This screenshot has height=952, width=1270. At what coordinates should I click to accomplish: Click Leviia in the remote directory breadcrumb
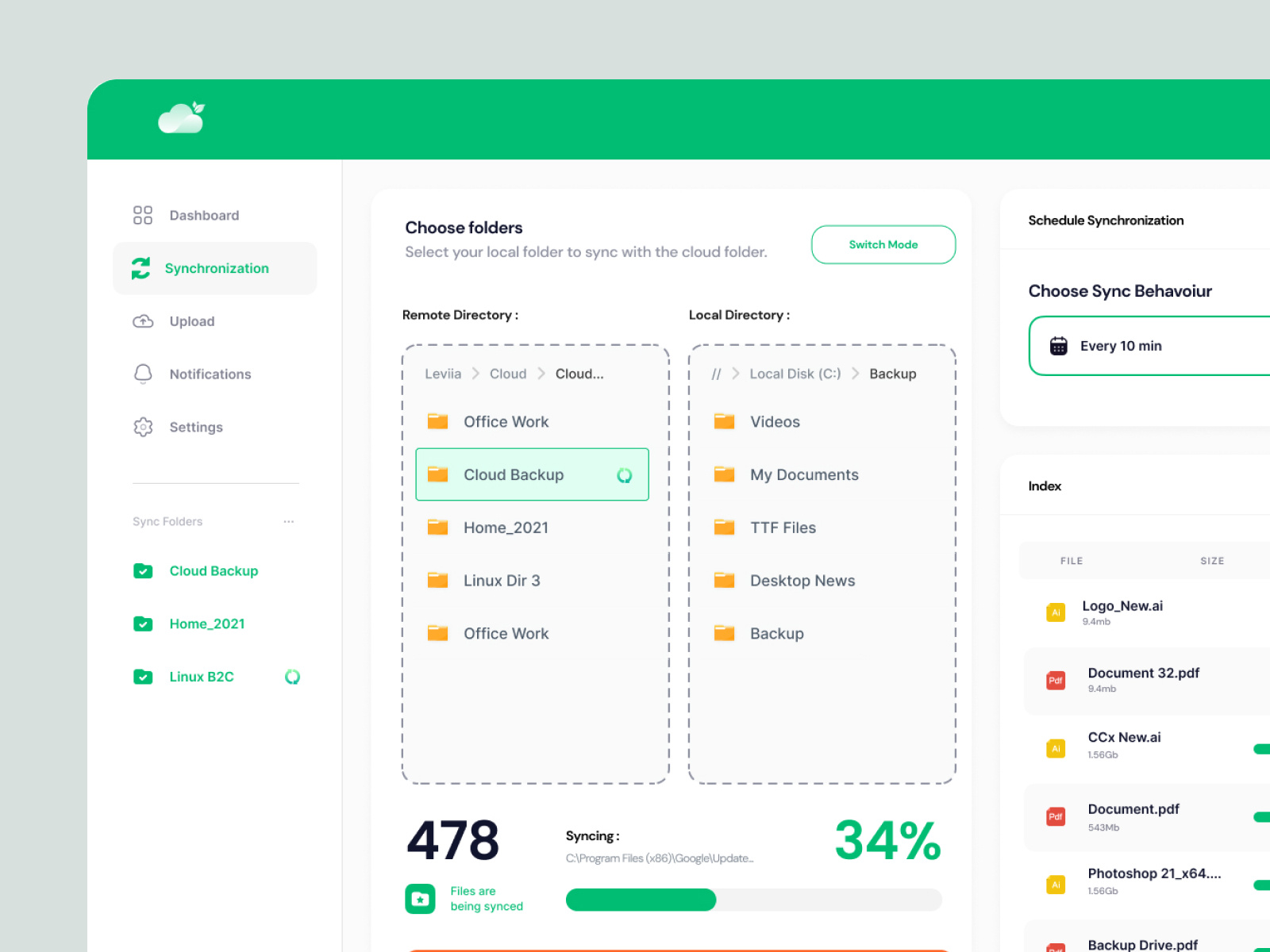pyautogui.click(x=443, y=373)
